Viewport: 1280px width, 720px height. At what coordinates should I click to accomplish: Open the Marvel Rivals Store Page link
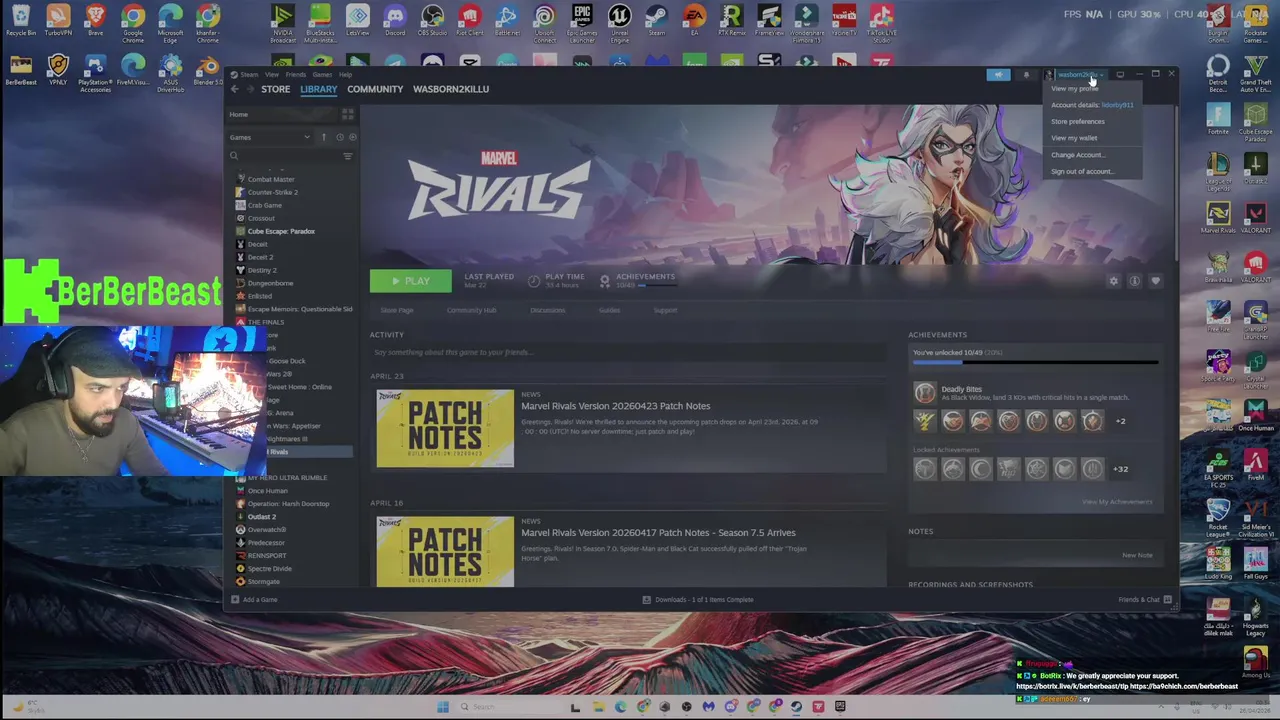[x=397, y=310]
